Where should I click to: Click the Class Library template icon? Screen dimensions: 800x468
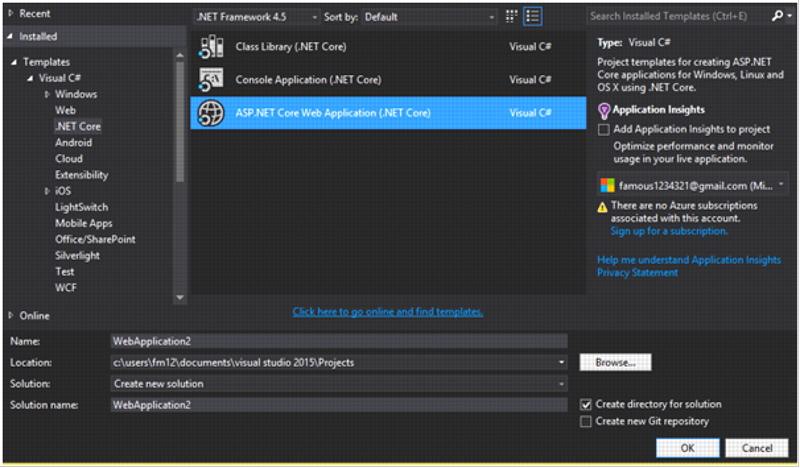[211, 46]
